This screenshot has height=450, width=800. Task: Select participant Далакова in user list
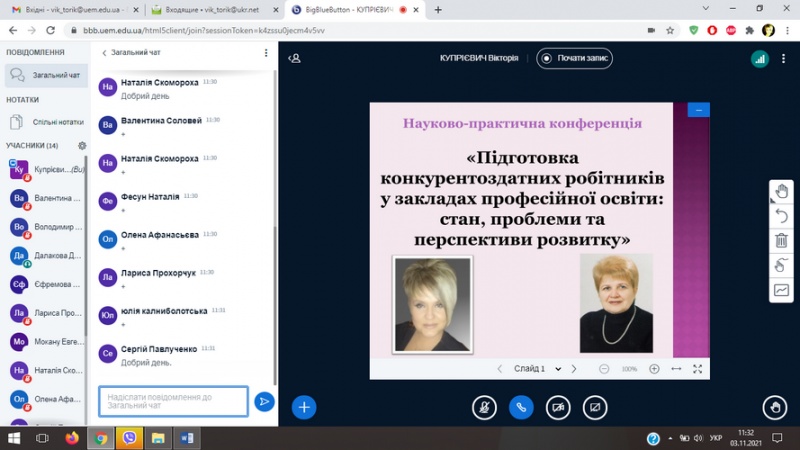pos(46,256)
